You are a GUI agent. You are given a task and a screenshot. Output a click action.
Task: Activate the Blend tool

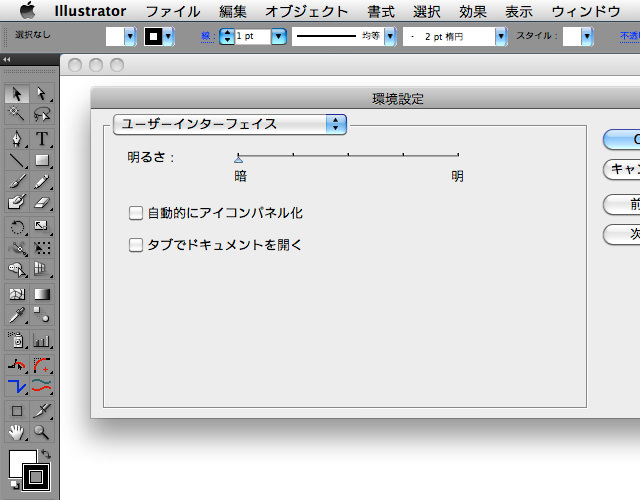pyautogui.click(x=42, y=315)
